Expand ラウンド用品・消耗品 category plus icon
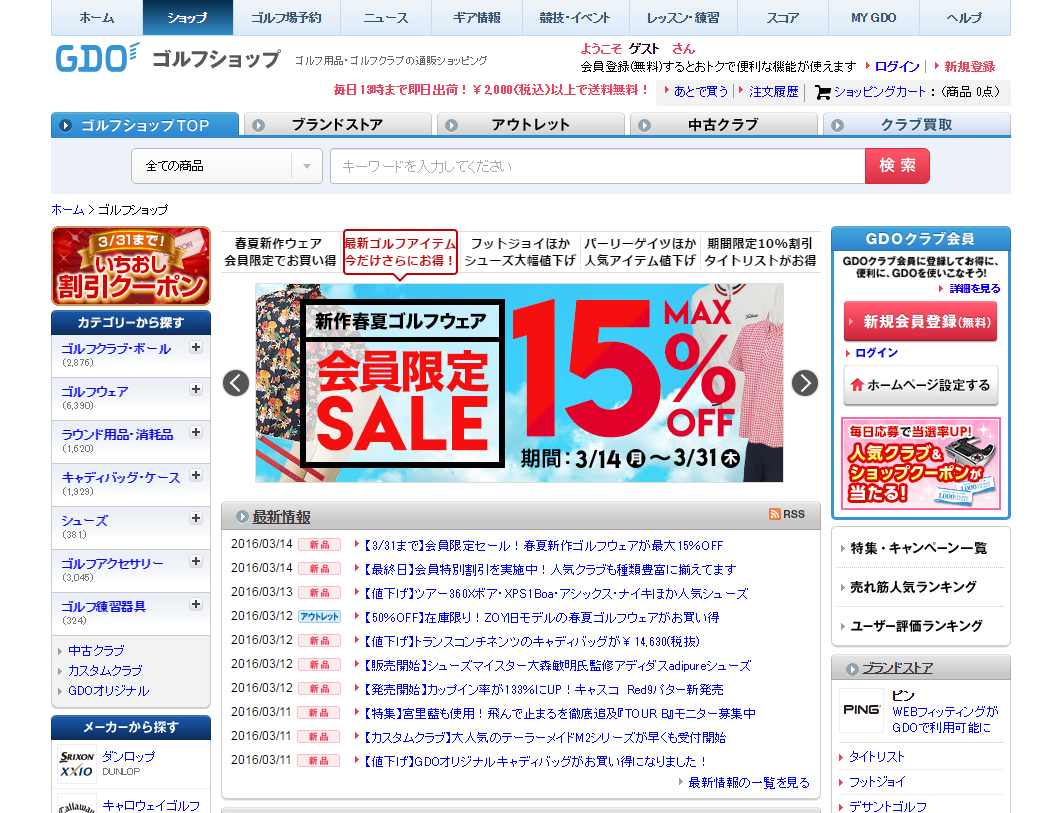Screen dimensions: 1052x813 [196, 432]
